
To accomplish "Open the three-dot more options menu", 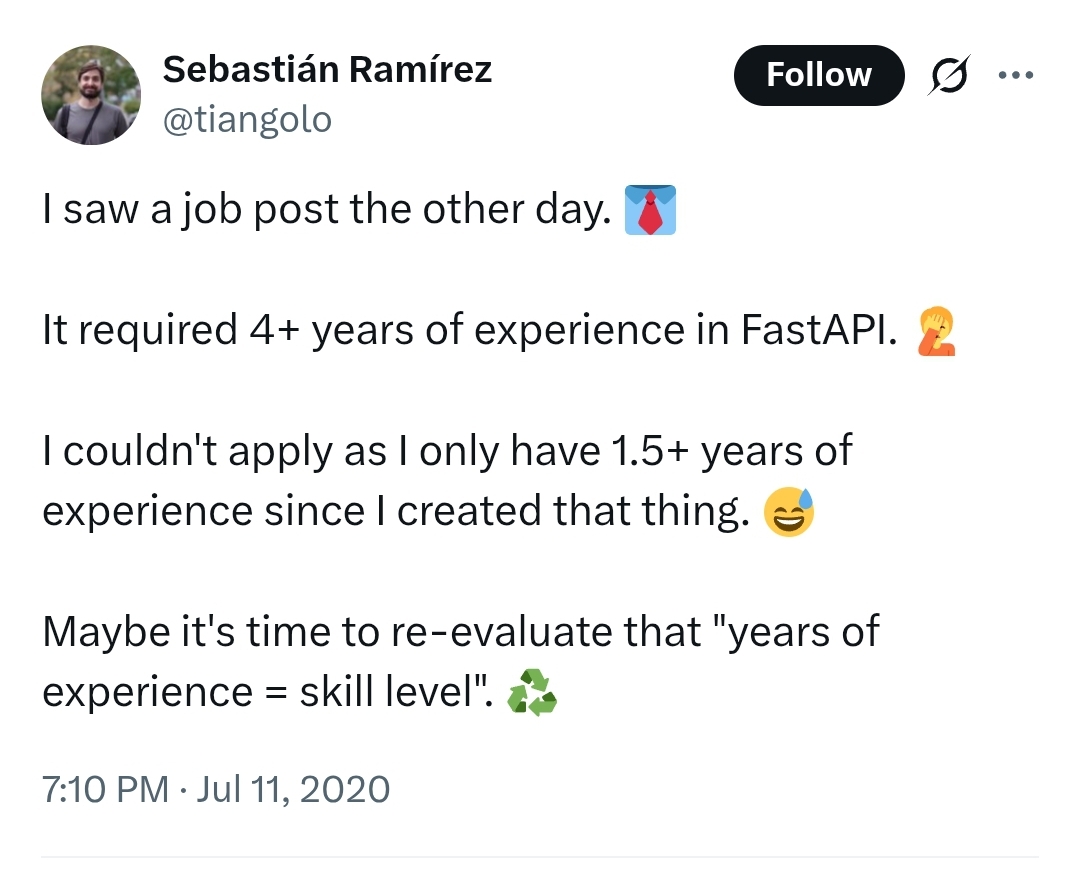I will click(1016, 75).
